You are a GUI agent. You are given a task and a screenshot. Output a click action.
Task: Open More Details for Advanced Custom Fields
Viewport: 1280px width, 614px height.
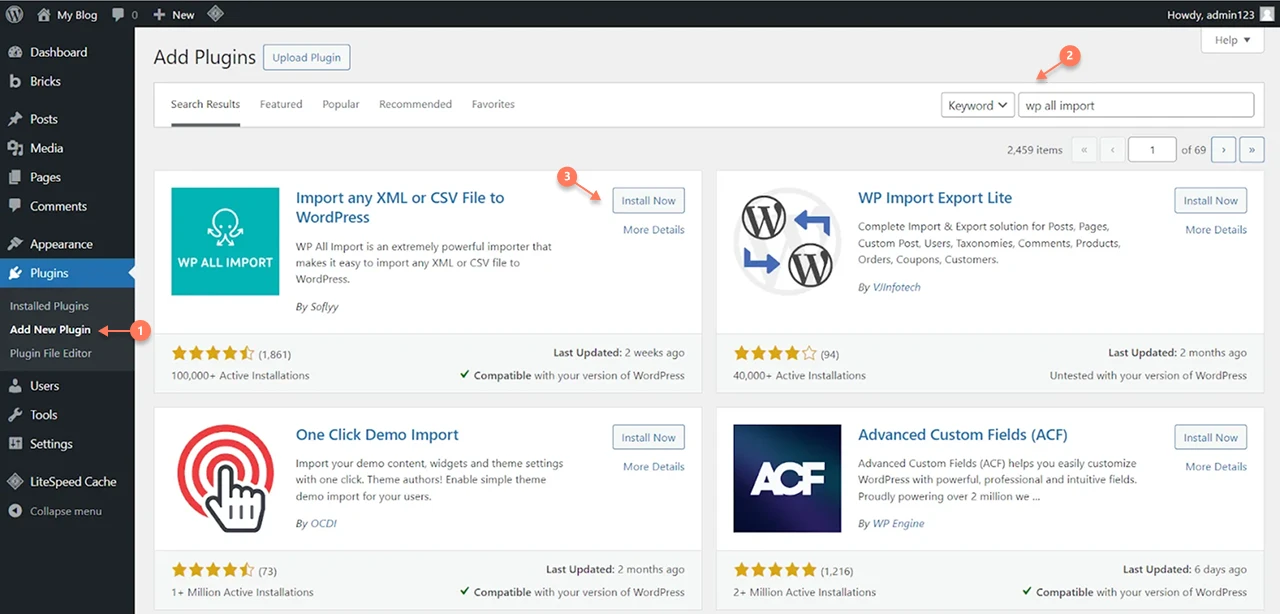(1216, 467)
